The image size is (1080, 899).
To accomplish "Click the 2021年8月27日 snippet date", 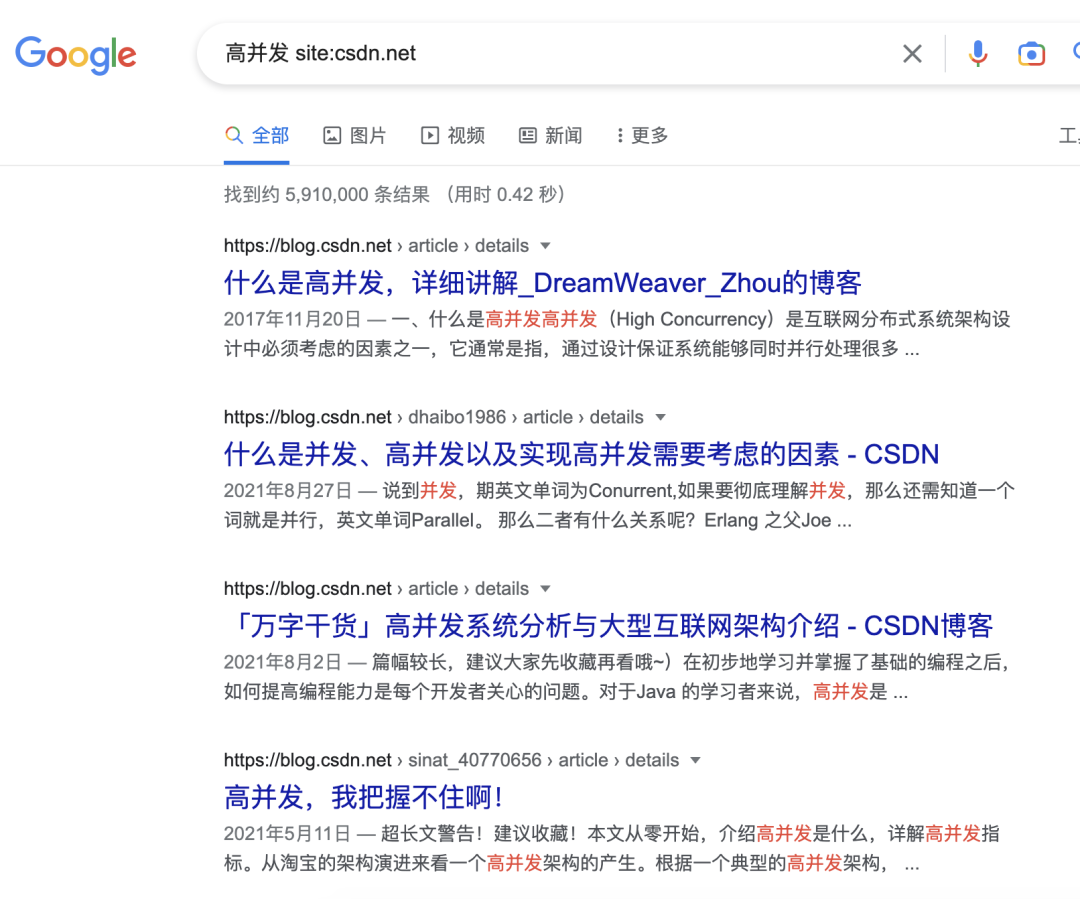I will 288,491.
